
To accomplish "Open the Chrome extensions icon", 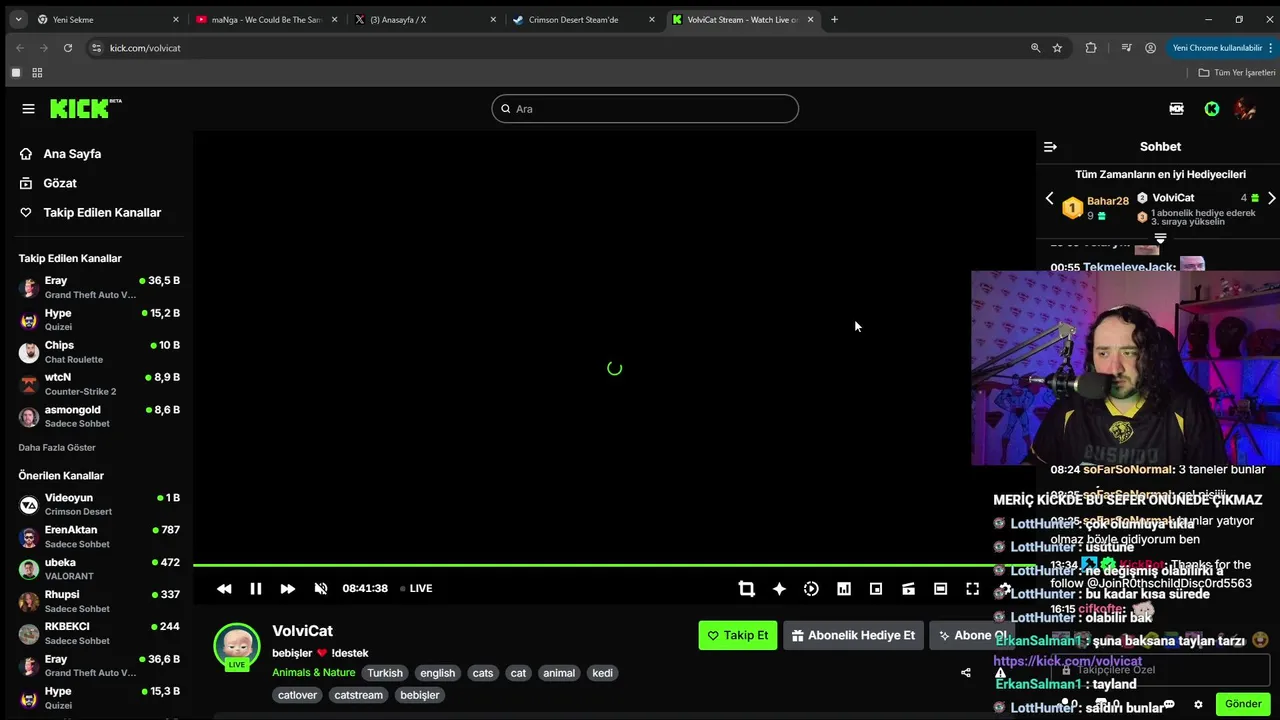I will coord(1091,48).
